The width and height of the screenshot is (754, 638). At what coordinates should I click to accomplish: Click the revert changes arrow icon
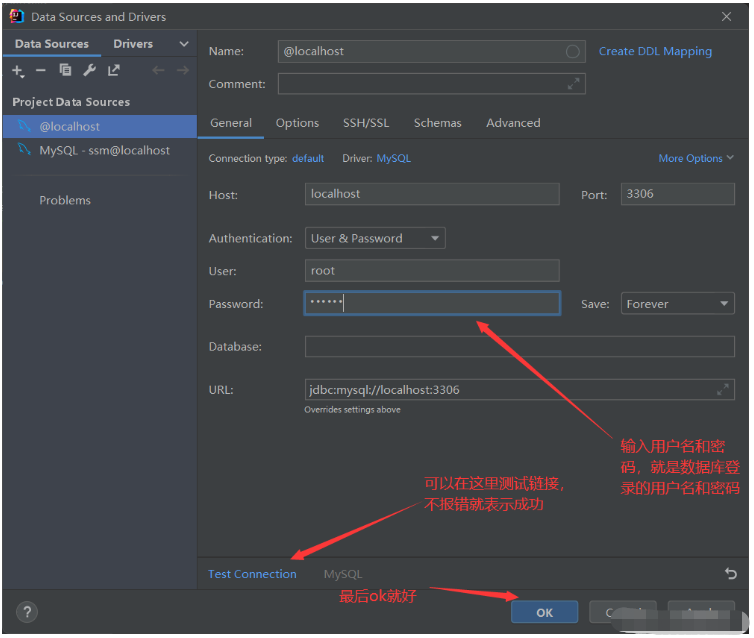click(x=730, y=574)
